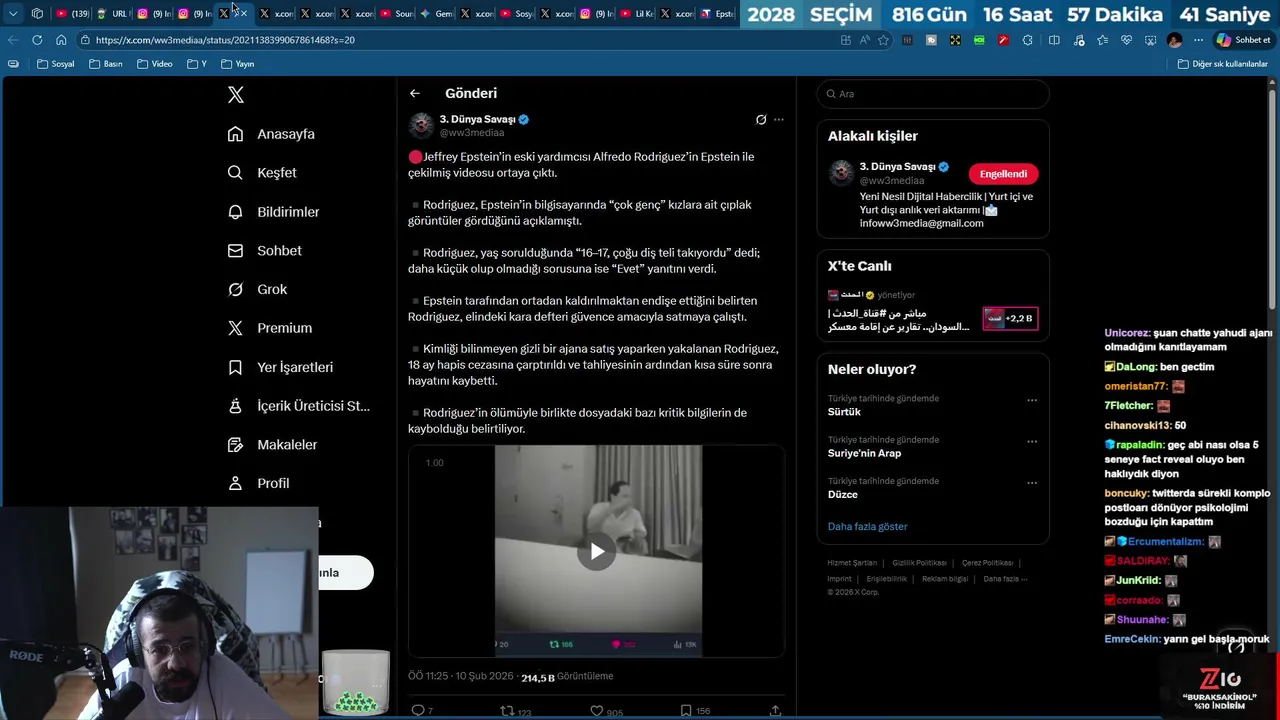The height and width of the screenshot is (720, 1280).
Task: Open Basın bookmarks folder
Action: coord(106,64)
